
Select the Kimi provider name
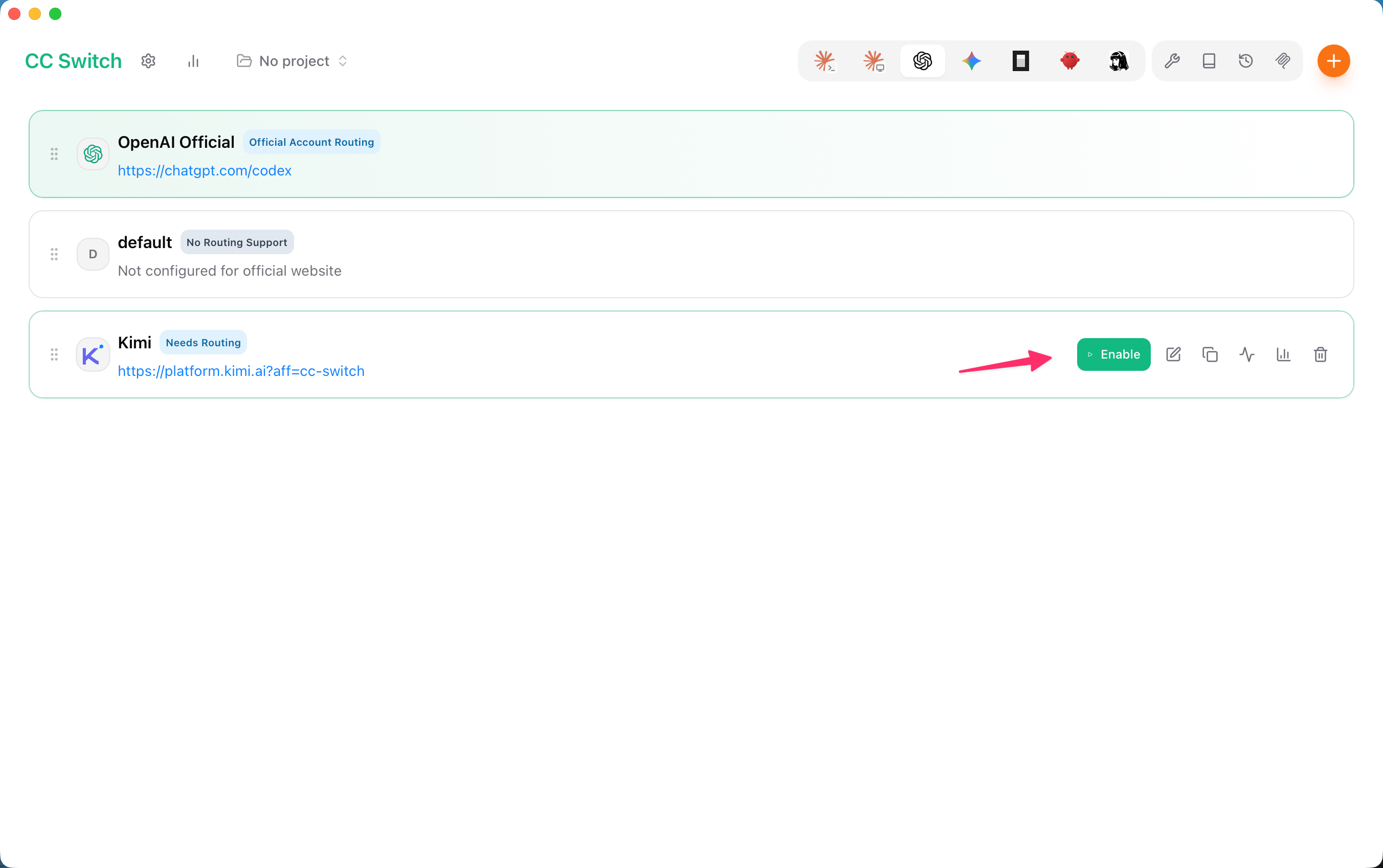click(135, 343)
